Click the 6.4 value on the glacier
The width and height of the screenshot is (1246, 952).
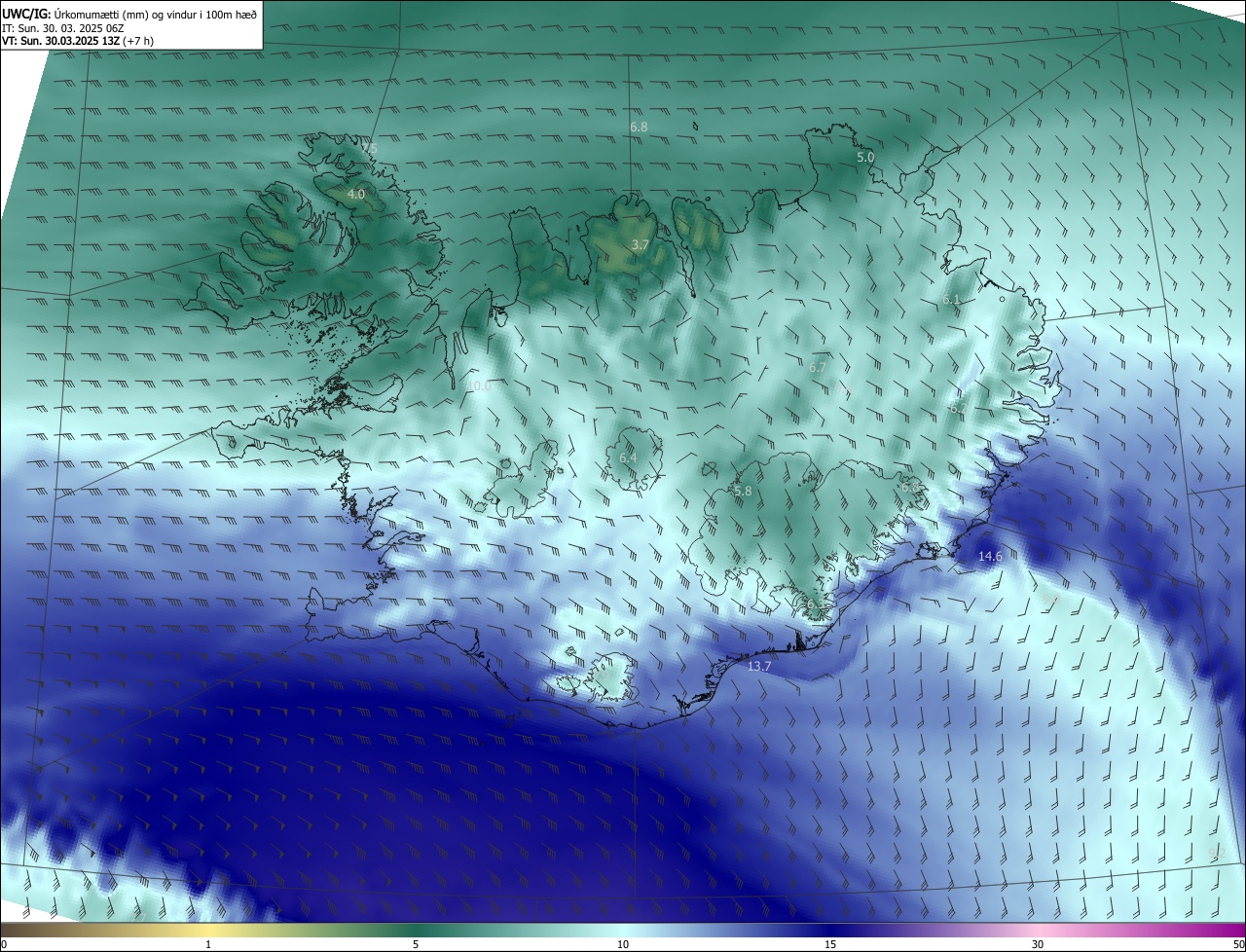pyautogui.click(x=628, y=458)
